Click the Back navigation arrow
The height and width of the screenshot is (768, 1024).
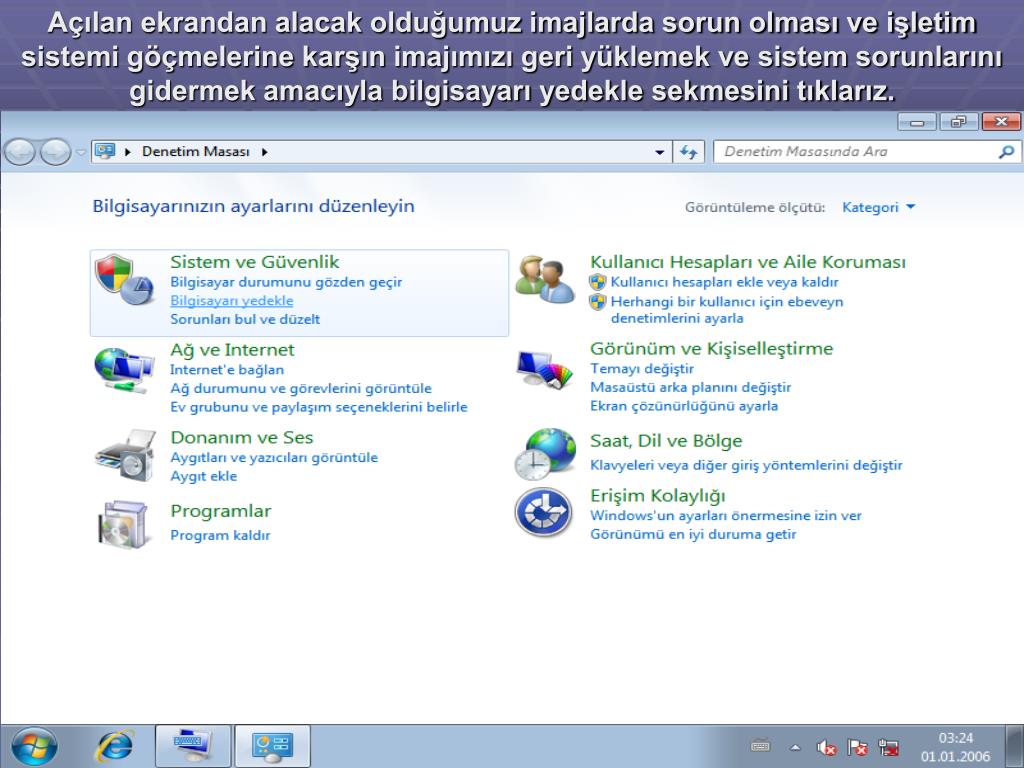[x=20, y=152]
